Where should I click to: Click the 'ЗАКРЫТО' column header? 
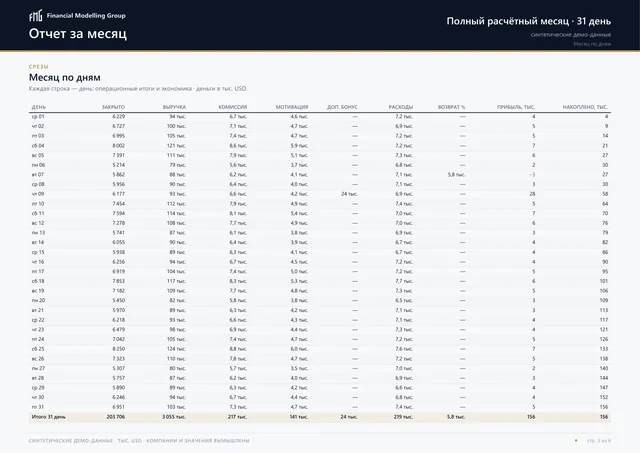[113, 107]
